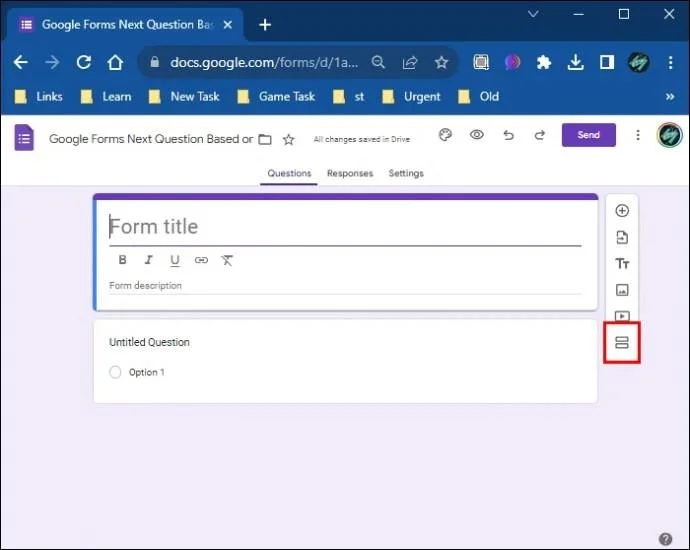Switch to the Settings tab
Screen dimensions: 690x550
(406, 173)
